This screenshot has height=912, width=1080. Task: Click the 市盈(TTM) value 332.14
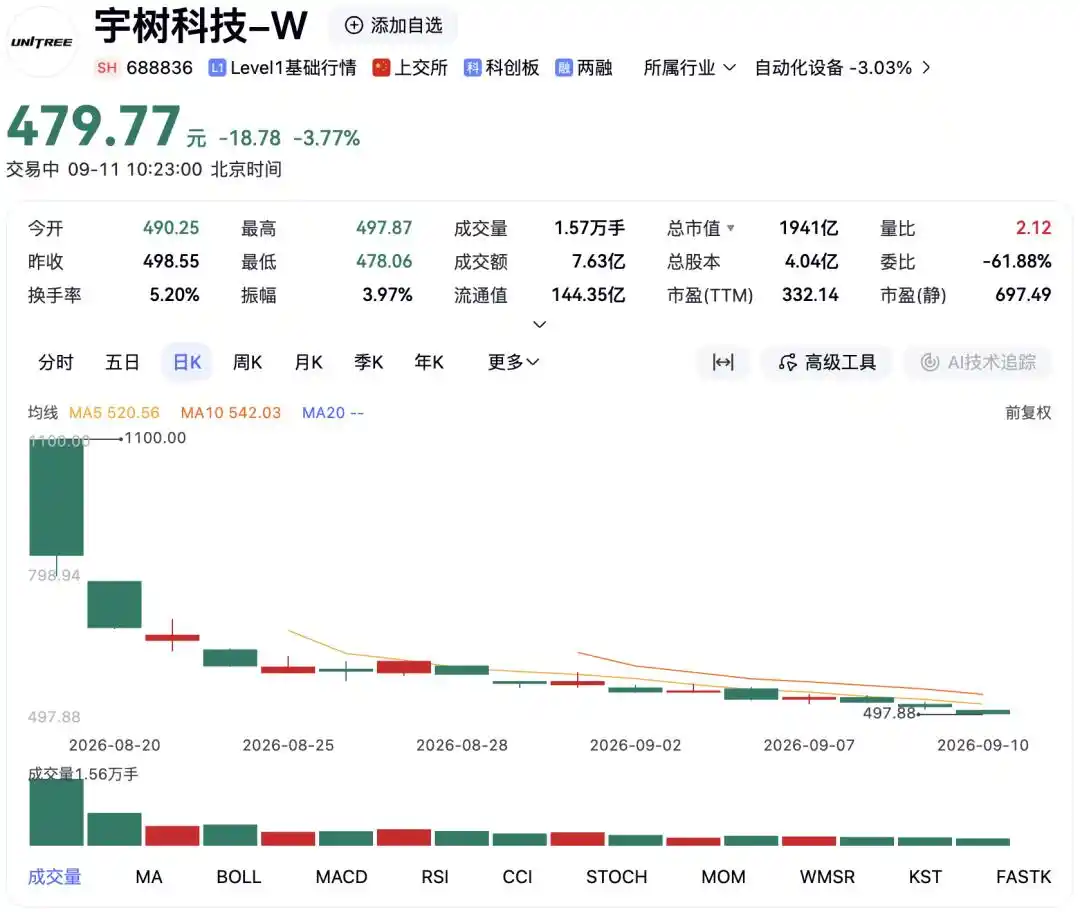click(x=810, y=296)
